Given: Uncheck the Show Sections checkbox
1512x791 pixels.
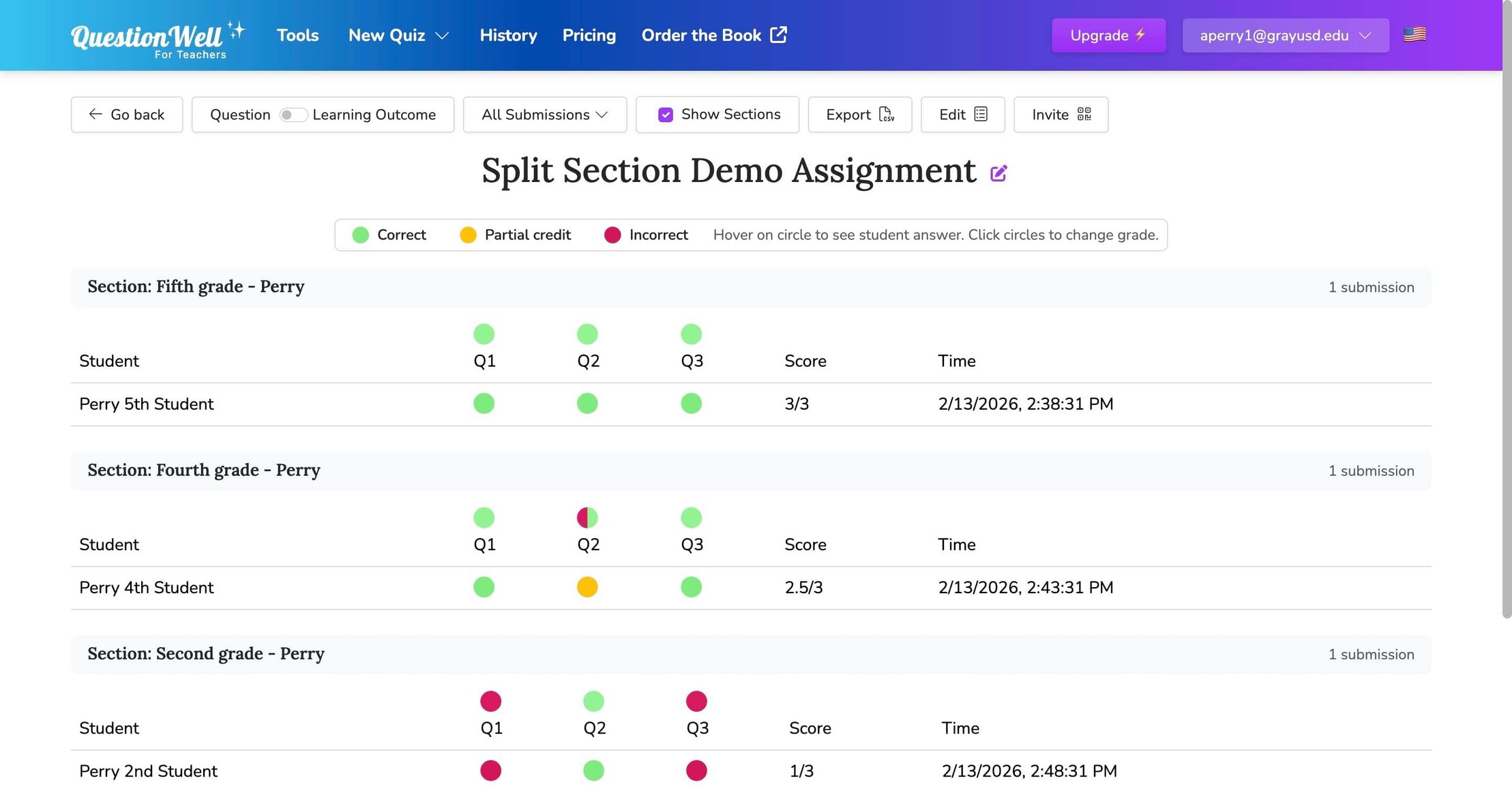Looking at the screenshot, I should pyautogui.click(x=666, y=115).
